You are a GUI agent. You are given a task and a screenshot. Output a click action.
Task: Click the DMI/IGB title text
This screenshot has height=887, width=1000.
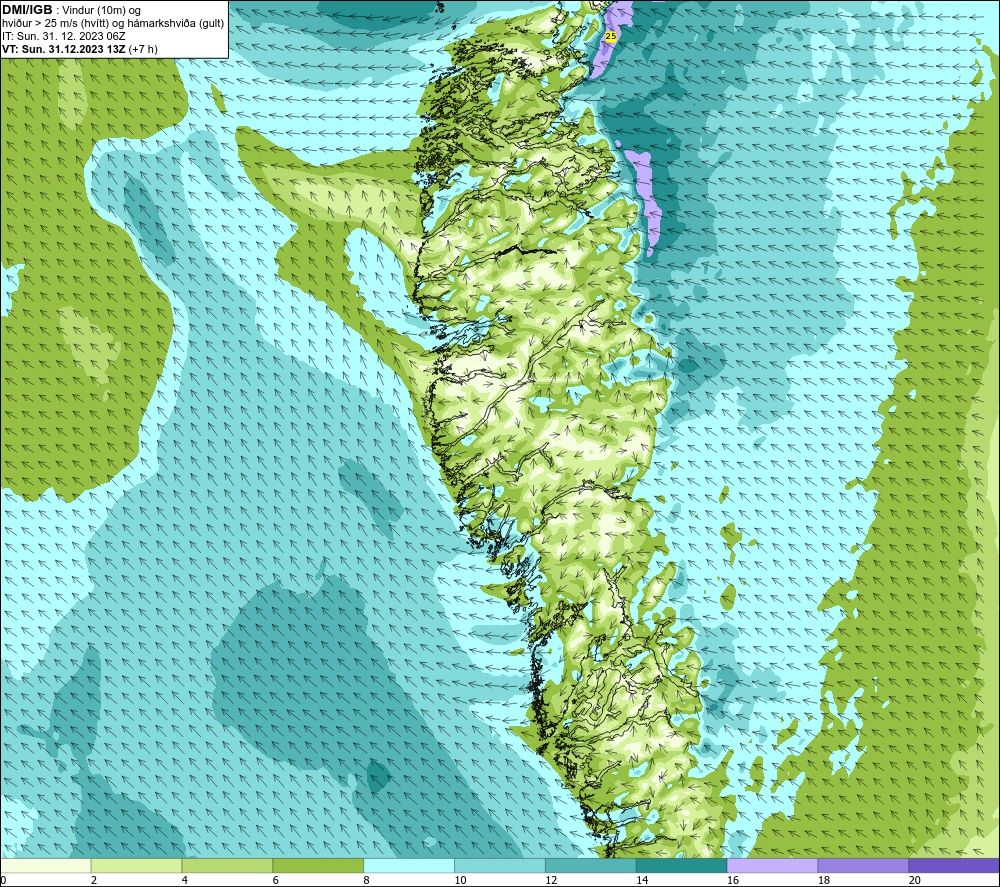27,10
